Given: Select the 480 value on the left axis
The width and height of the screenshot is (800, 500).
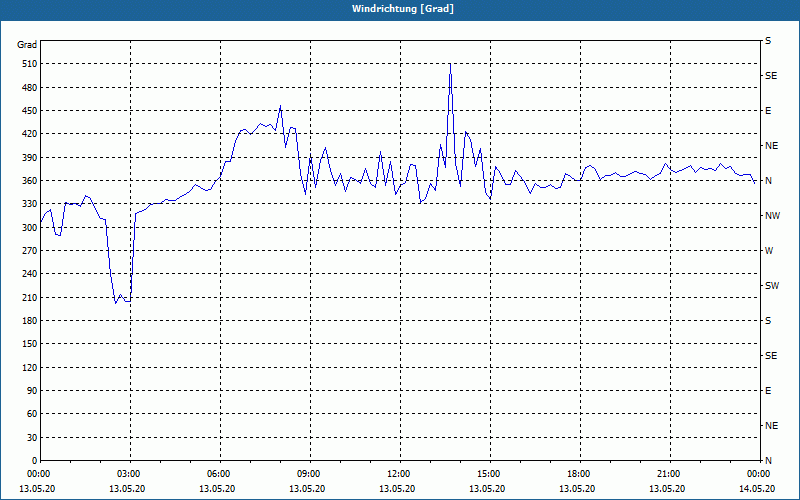Looking at the screenshot, I should click(x=30, y=88).
